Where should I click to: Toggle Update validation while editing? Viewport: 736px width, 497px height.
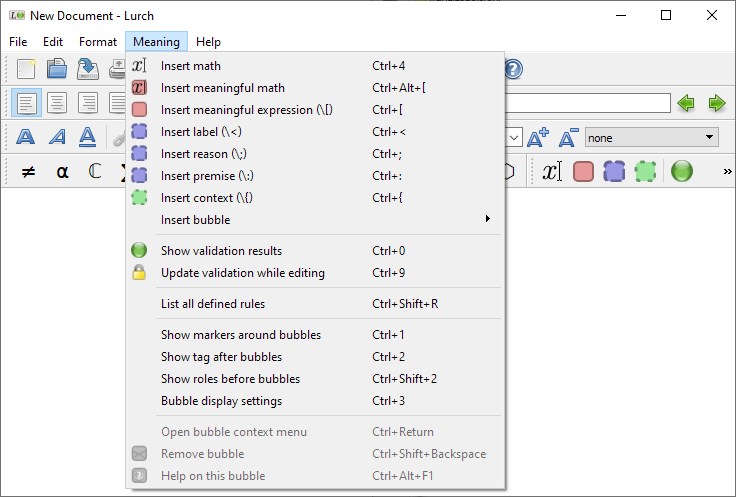pyautogui.click(x=242, y=273)
